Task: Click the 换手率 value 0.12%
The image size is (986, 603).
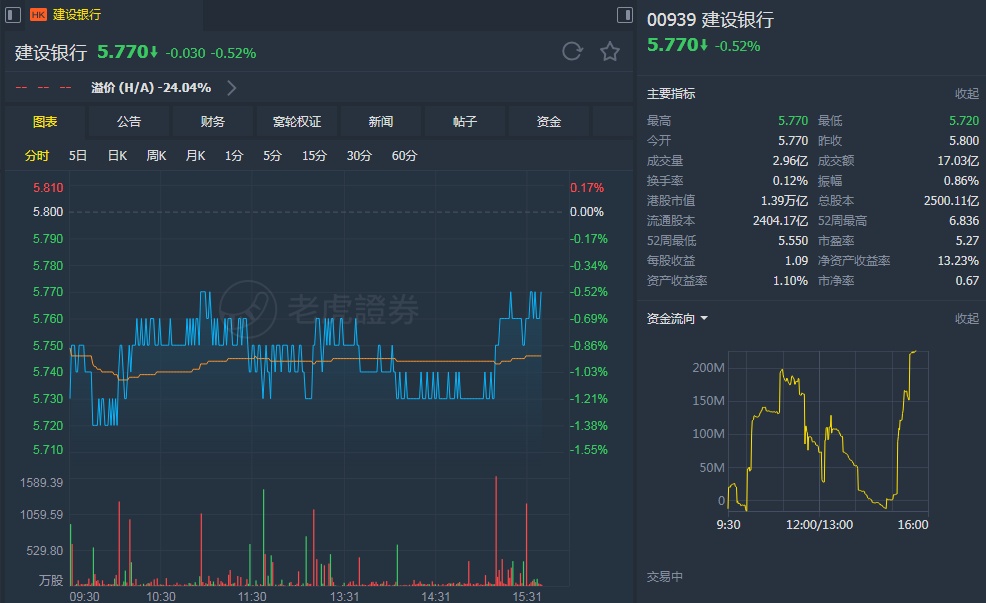Action: (790, 180)
